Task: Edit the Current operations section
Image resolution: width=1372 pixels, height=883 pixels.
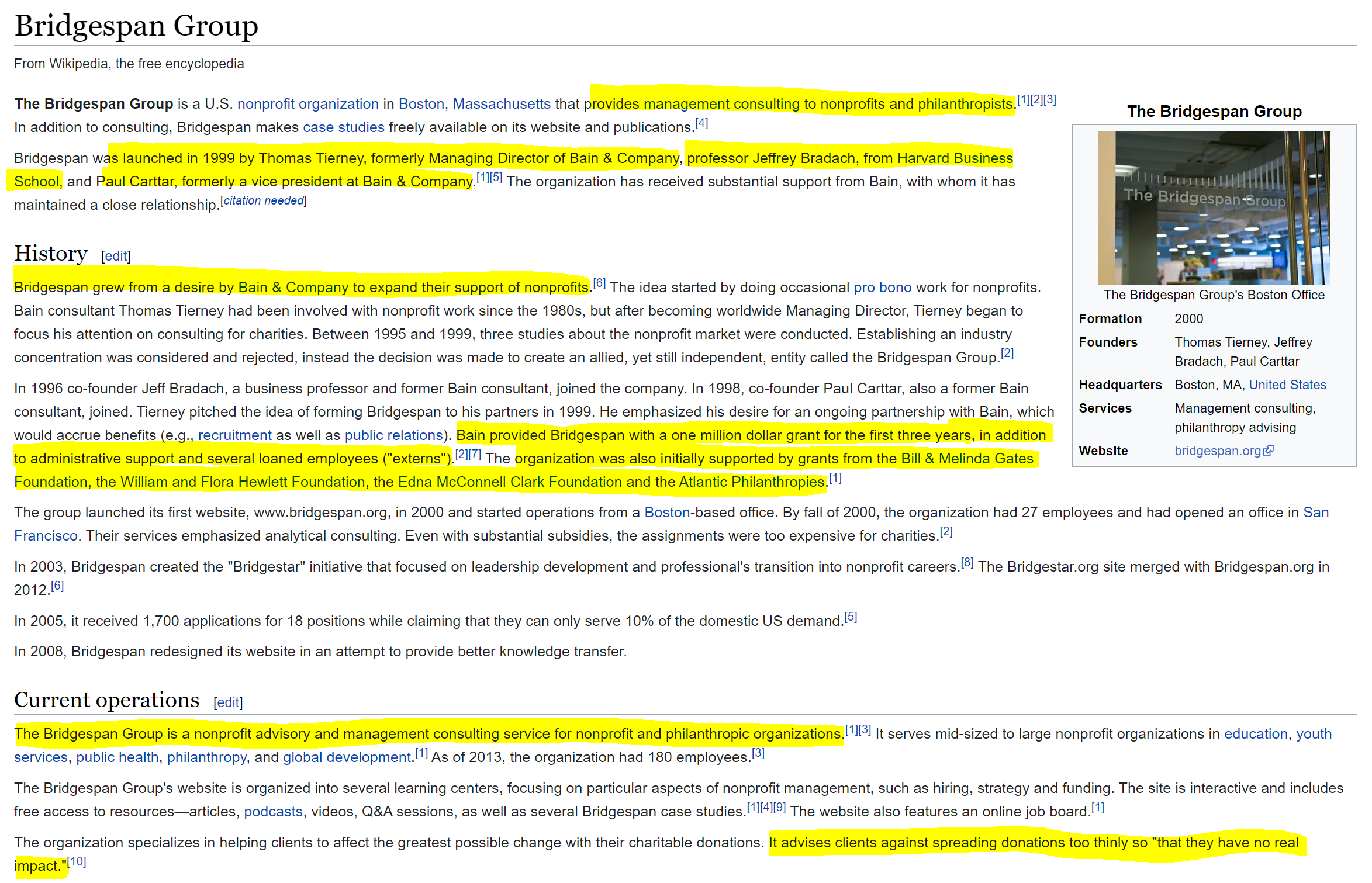Action: [228, 702]
